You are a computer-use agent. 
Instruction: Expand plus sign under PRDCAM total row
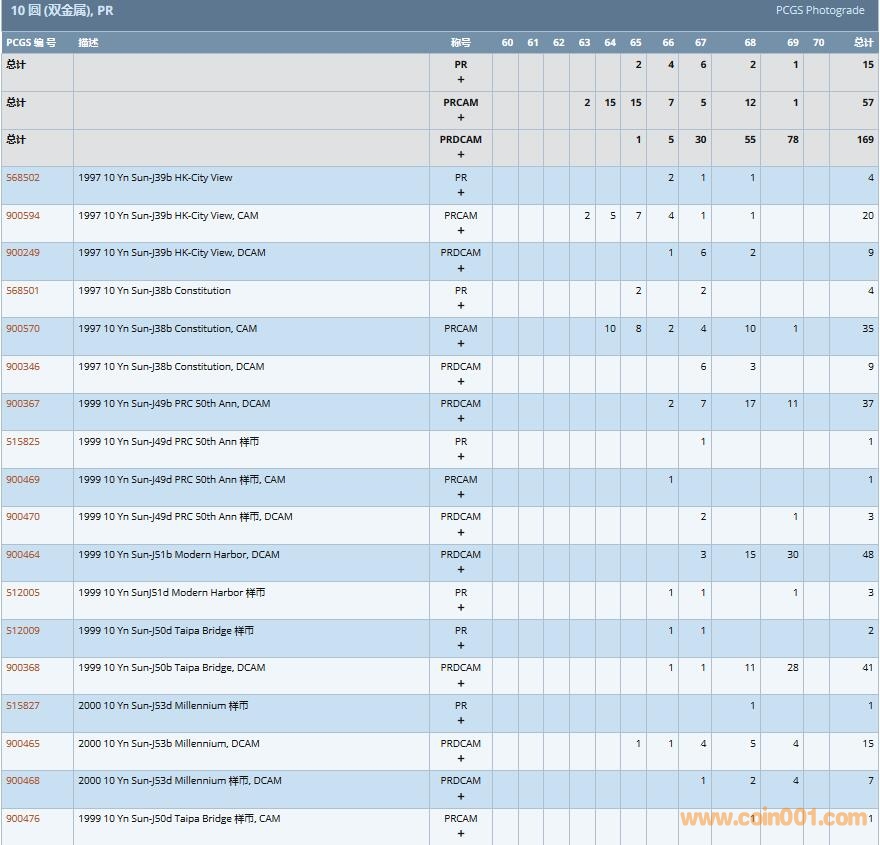461,155
